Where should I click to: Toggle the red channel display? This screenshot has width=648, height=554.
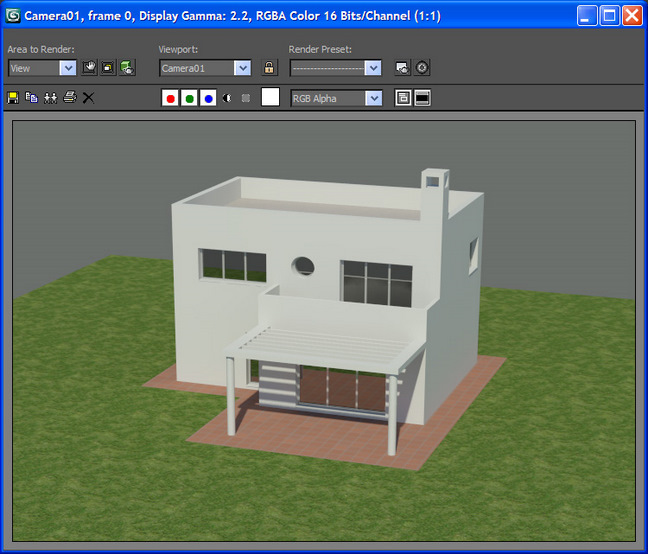coord(170,98)
